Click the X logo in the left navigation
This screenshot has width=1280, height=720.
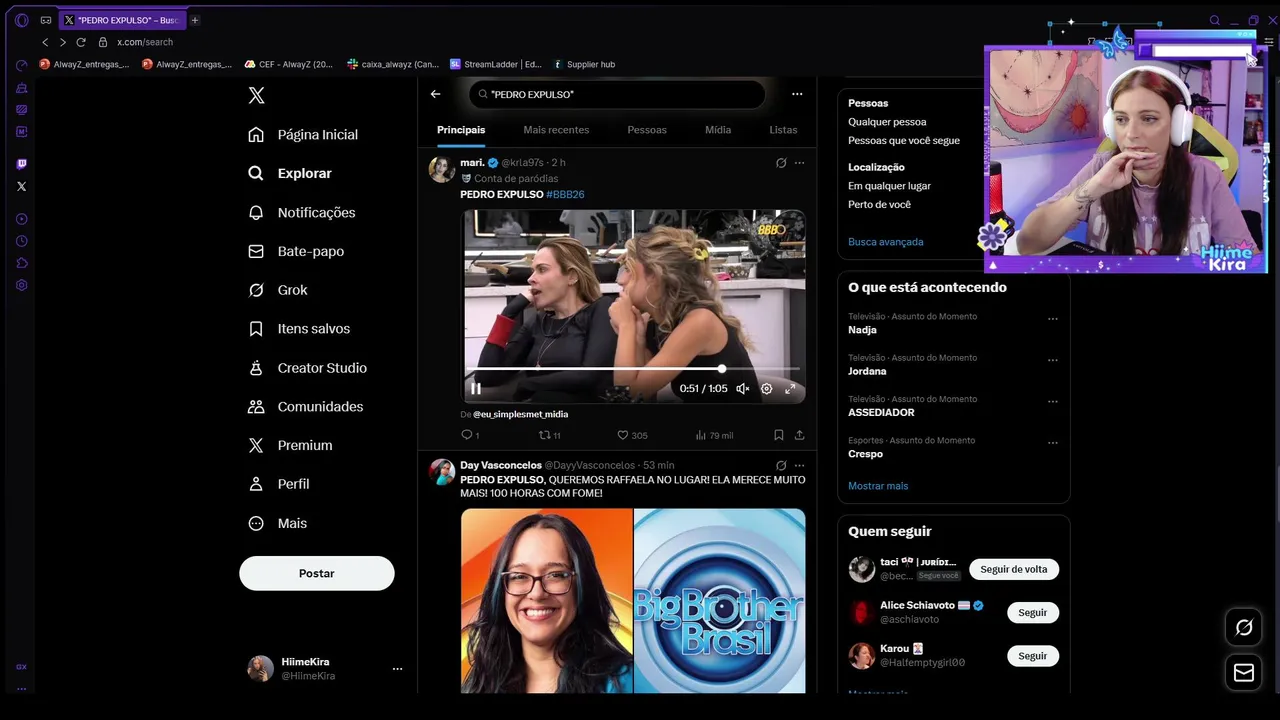coord(256,95)
